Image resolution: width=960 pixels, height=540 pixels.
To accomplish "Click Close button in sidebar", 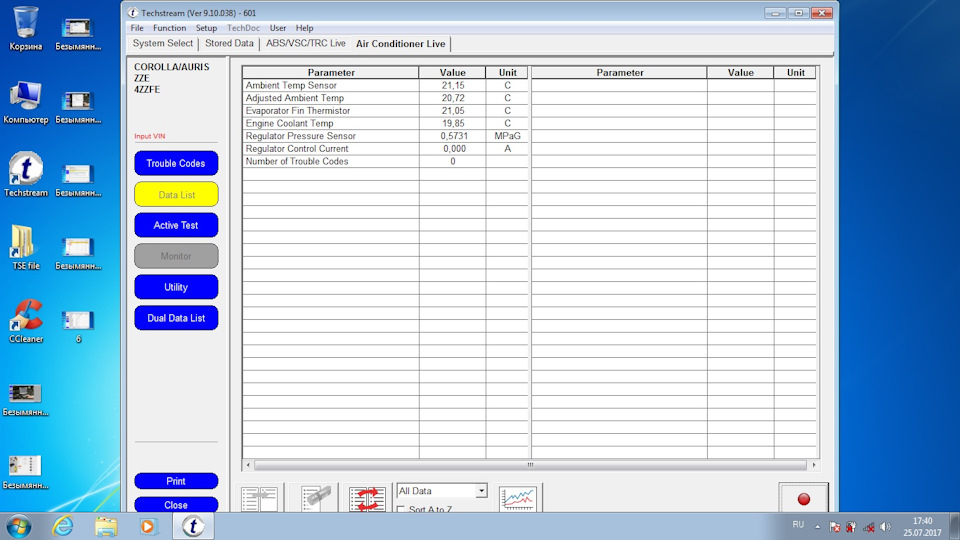I will 176,504.
